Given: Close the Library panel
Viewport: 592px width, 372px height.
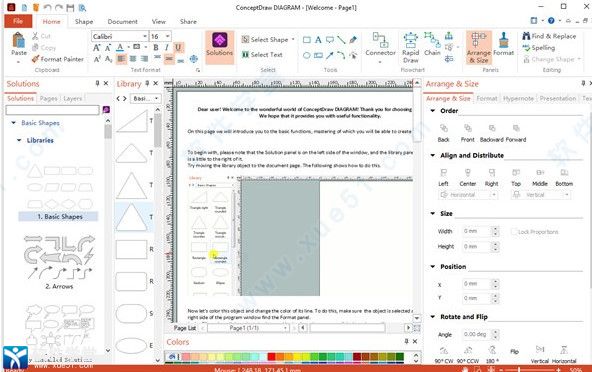Looking at the screenshot, I should pyautogui.click(x=156, y=83).
